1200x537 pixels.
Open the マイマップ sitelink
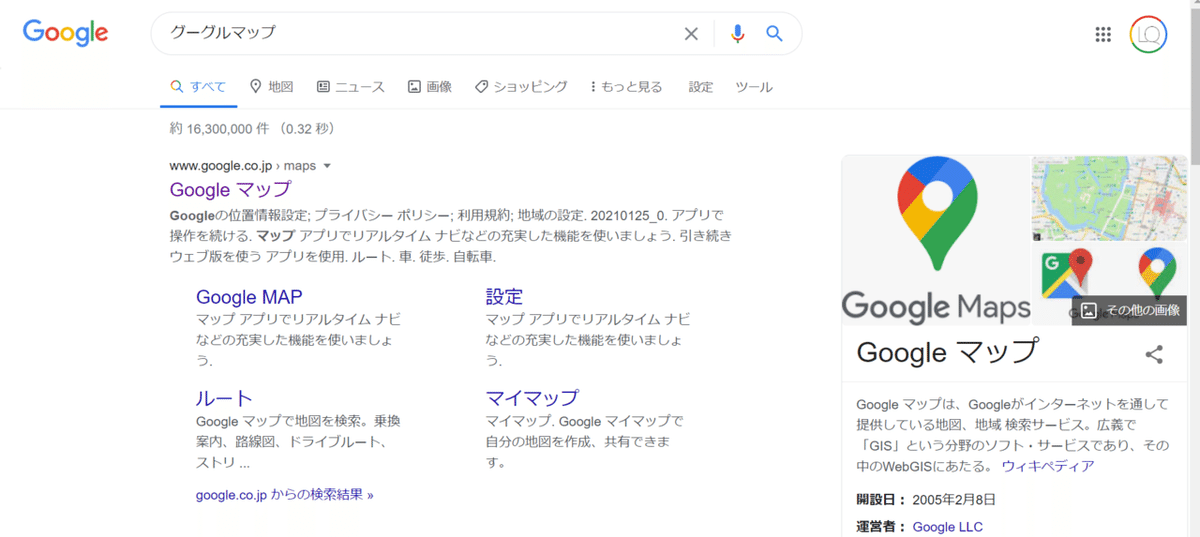[532, 398]
